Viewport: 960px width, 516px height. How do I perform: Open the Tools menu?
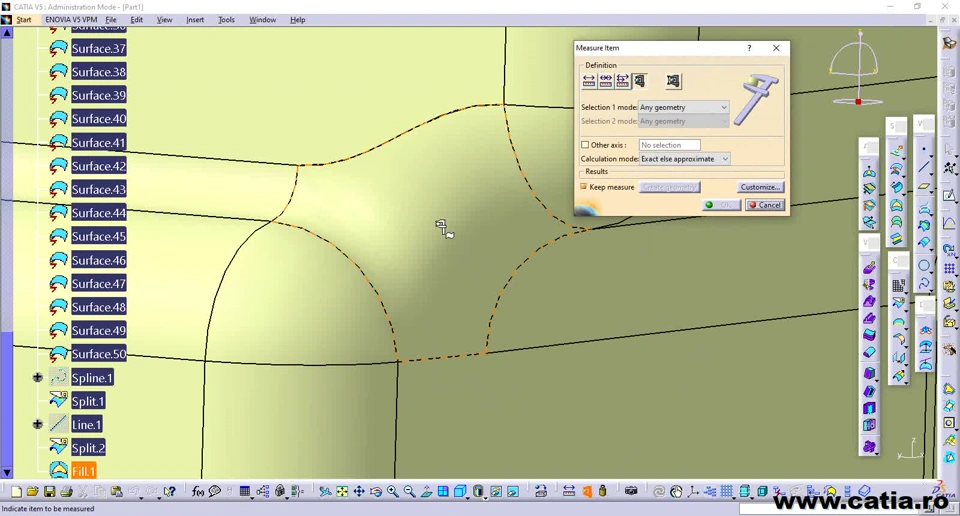tap(226, 20)
